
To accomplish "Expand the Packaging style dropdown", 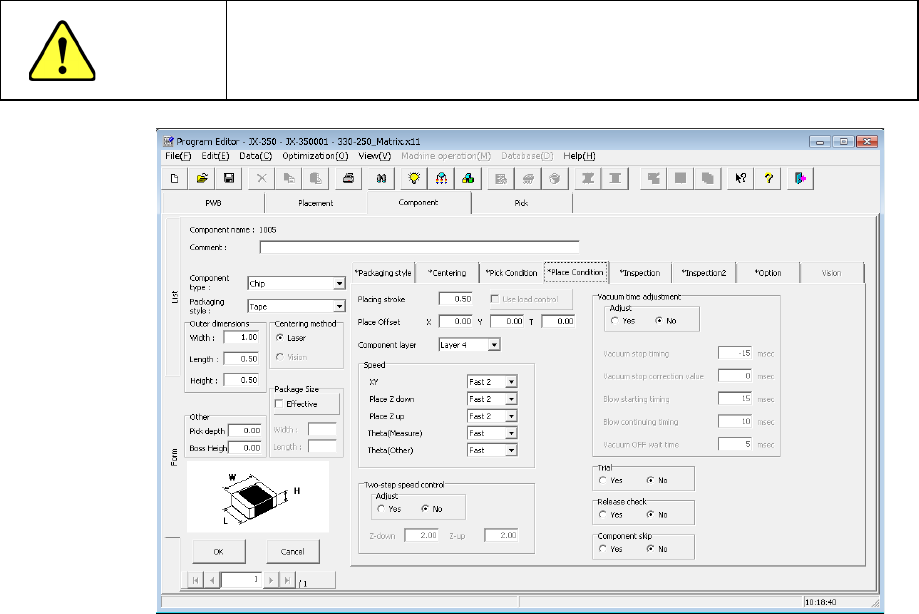I will [339, 307].
